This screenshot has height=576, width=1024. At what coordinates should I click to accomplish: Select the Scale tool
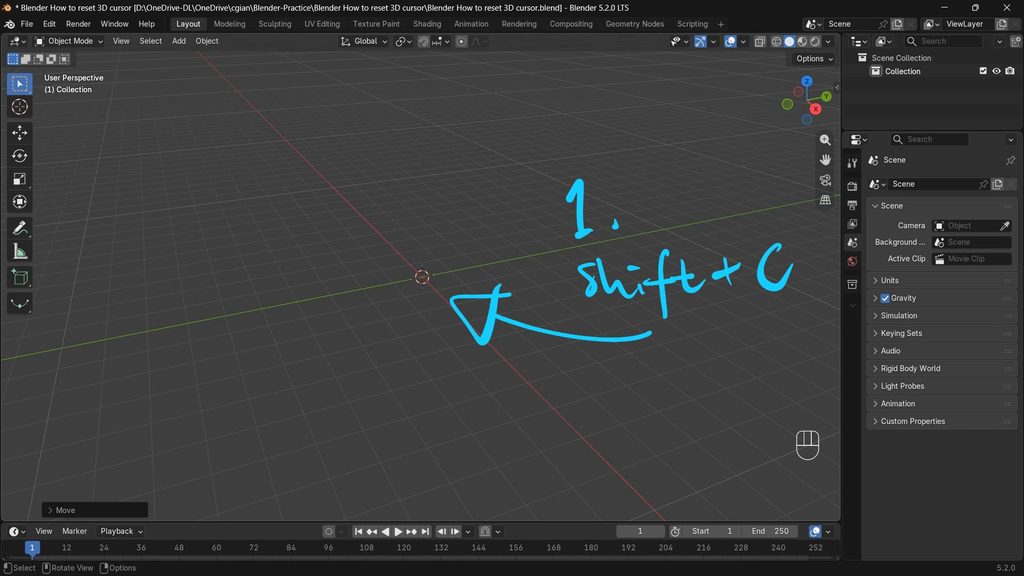tap(20, 179)
